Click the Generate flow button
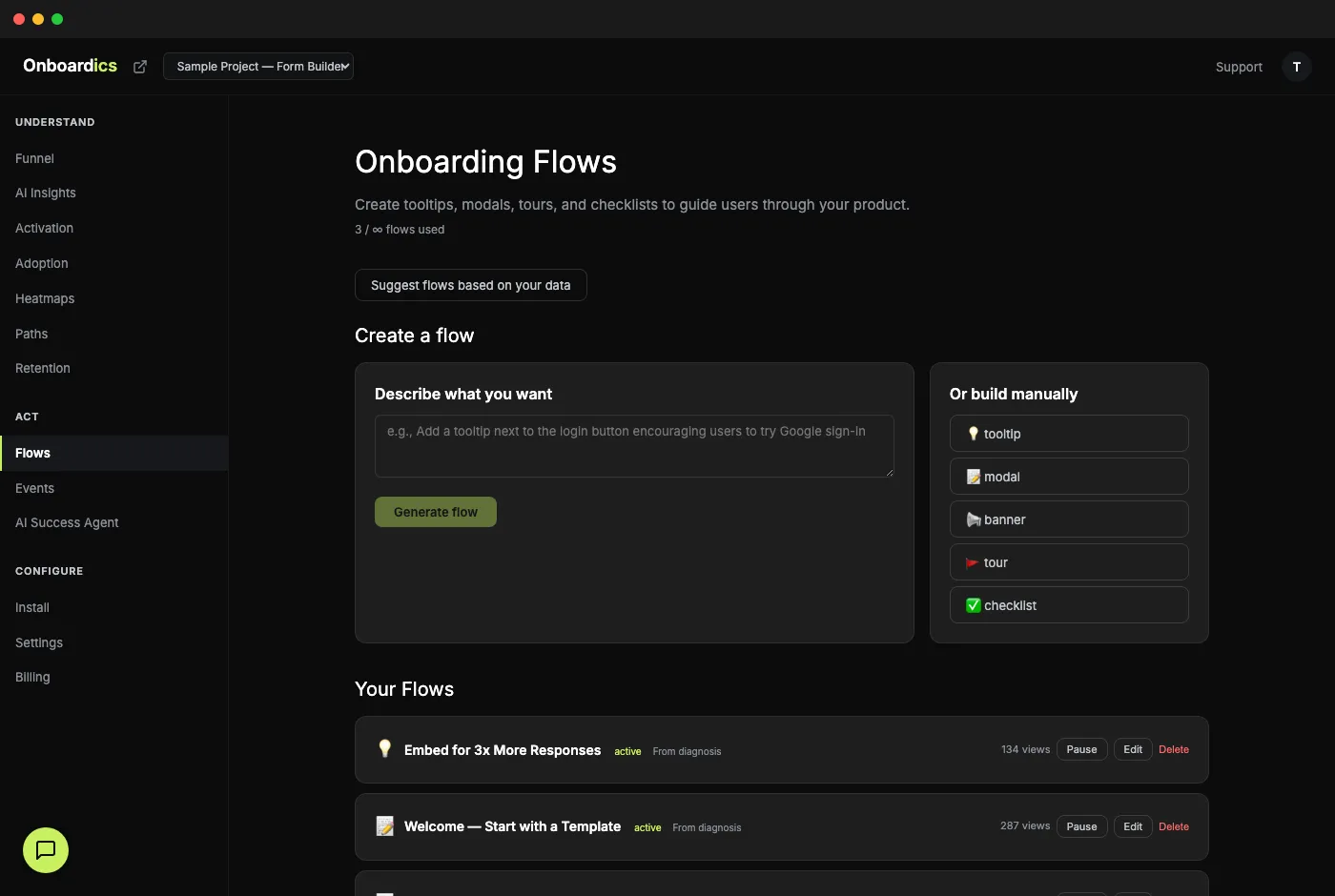The height and width of the screenshot is (896, 1335). point(435,512)
